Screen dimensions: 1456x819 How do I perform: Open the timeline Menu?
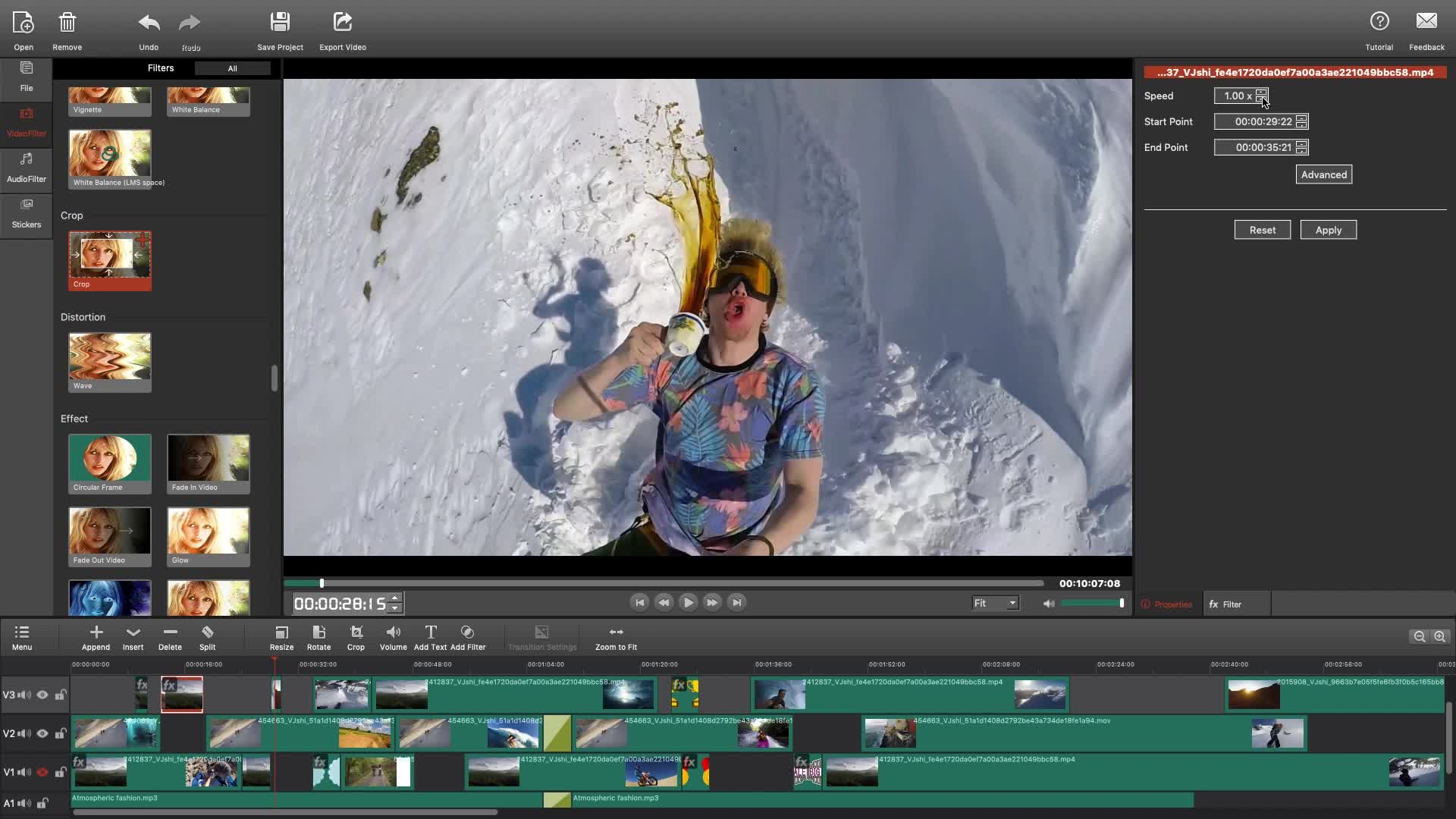(22, 637)
